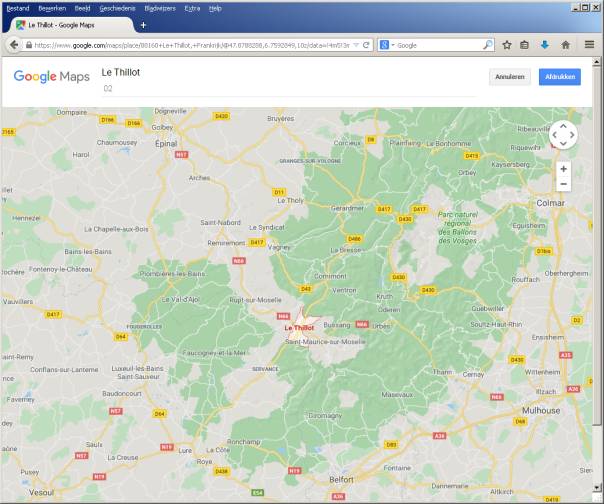Open the hamburger menu icon
Image resolution: width=604 pixels, height=504 pixels.
pos(589,45)
